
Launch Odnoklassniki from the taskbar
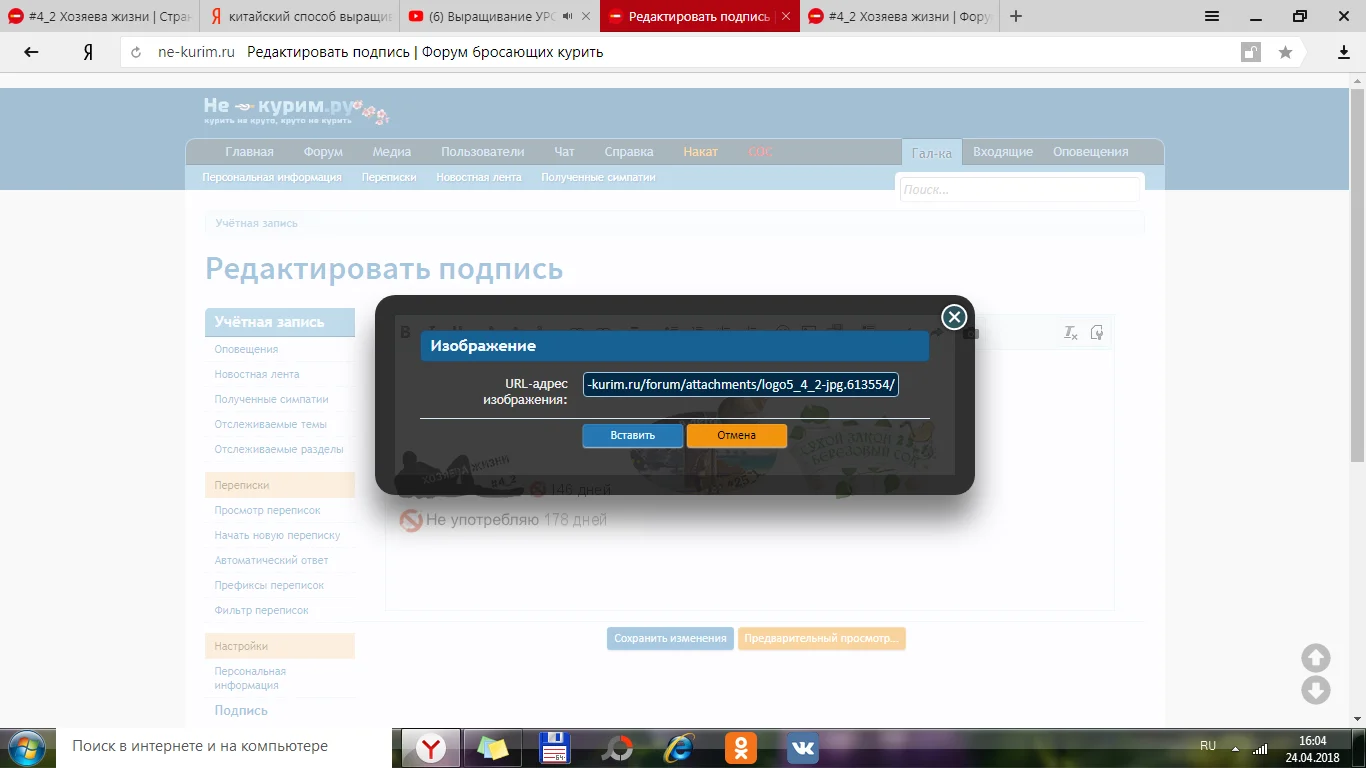(741, 747)
